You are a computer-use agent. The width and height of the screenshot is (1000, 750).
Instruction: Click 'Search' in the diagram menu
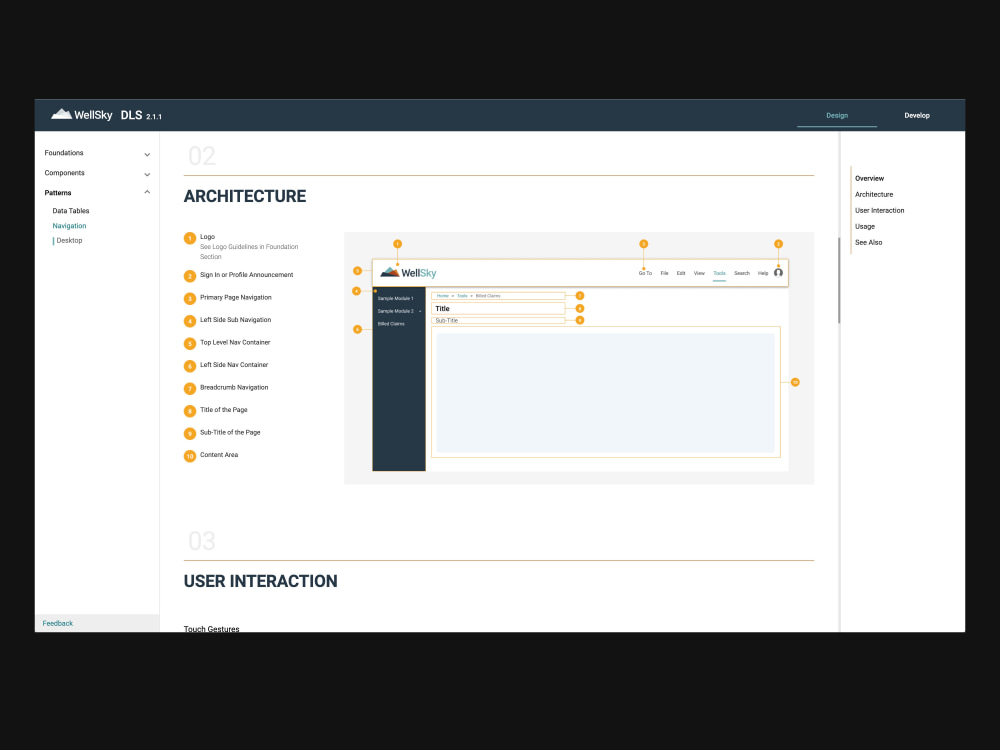(742, 273)
